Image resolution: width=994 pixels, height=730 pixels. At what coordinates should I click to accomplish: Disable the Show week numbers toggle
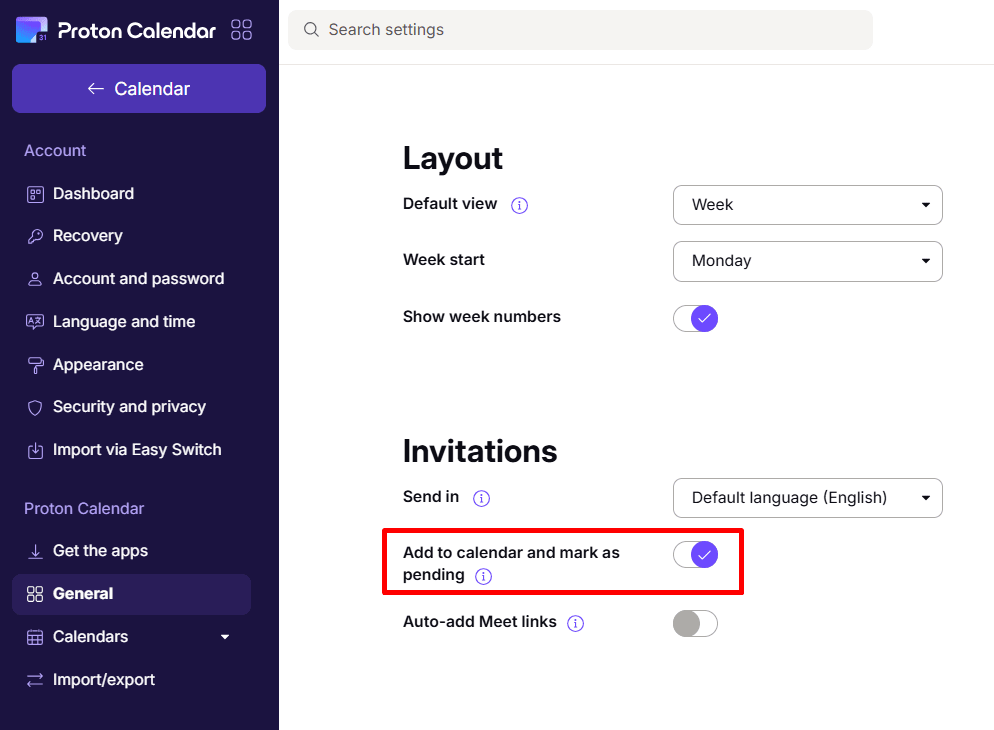click(695, 318)
